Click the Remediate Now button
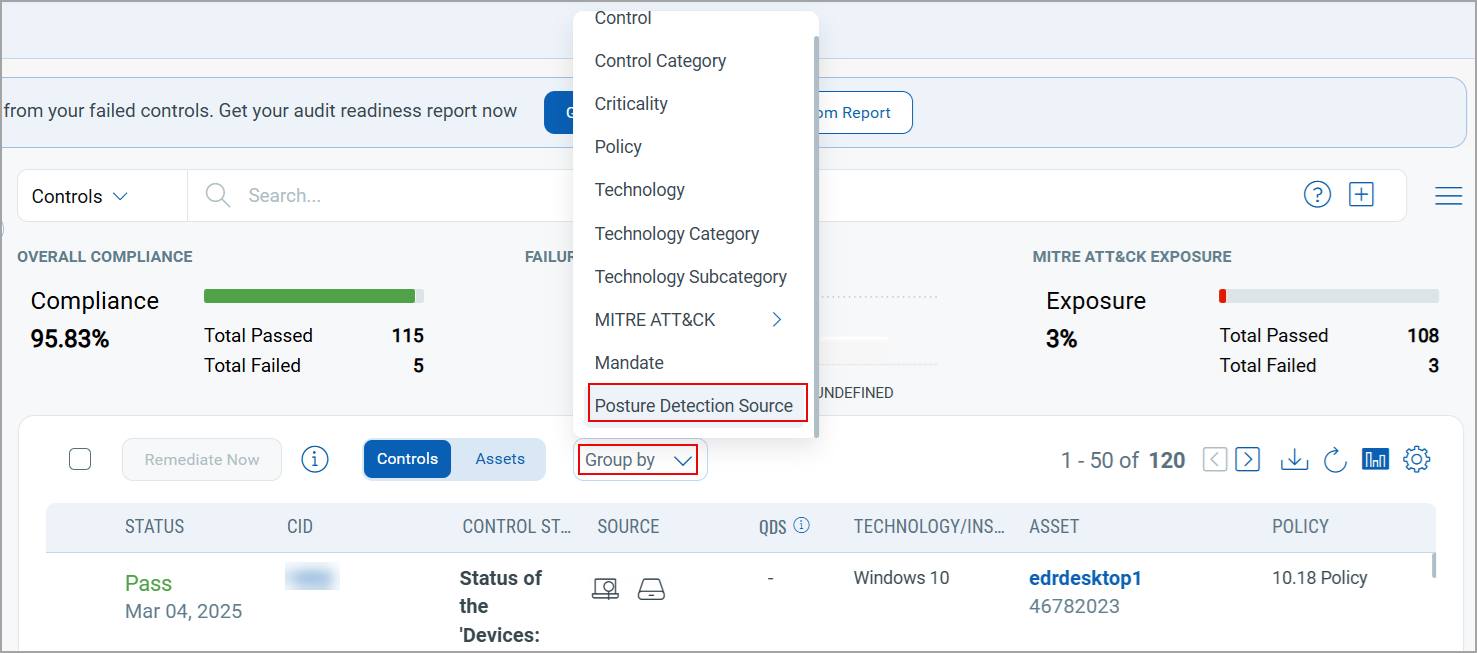The height and width of the screenshot is (653, 1477). click(201, 459)
